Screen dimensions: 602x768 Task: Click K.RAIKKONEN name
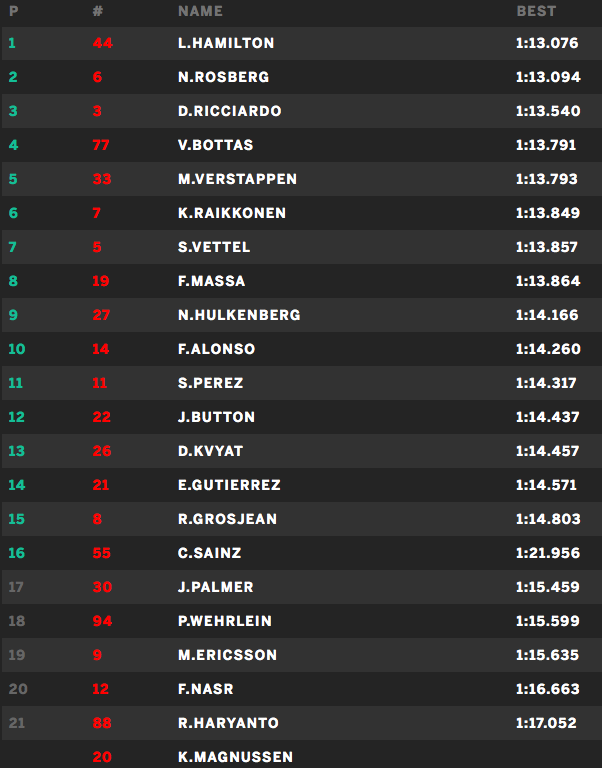pyautogui.click(x=232, y=213)
